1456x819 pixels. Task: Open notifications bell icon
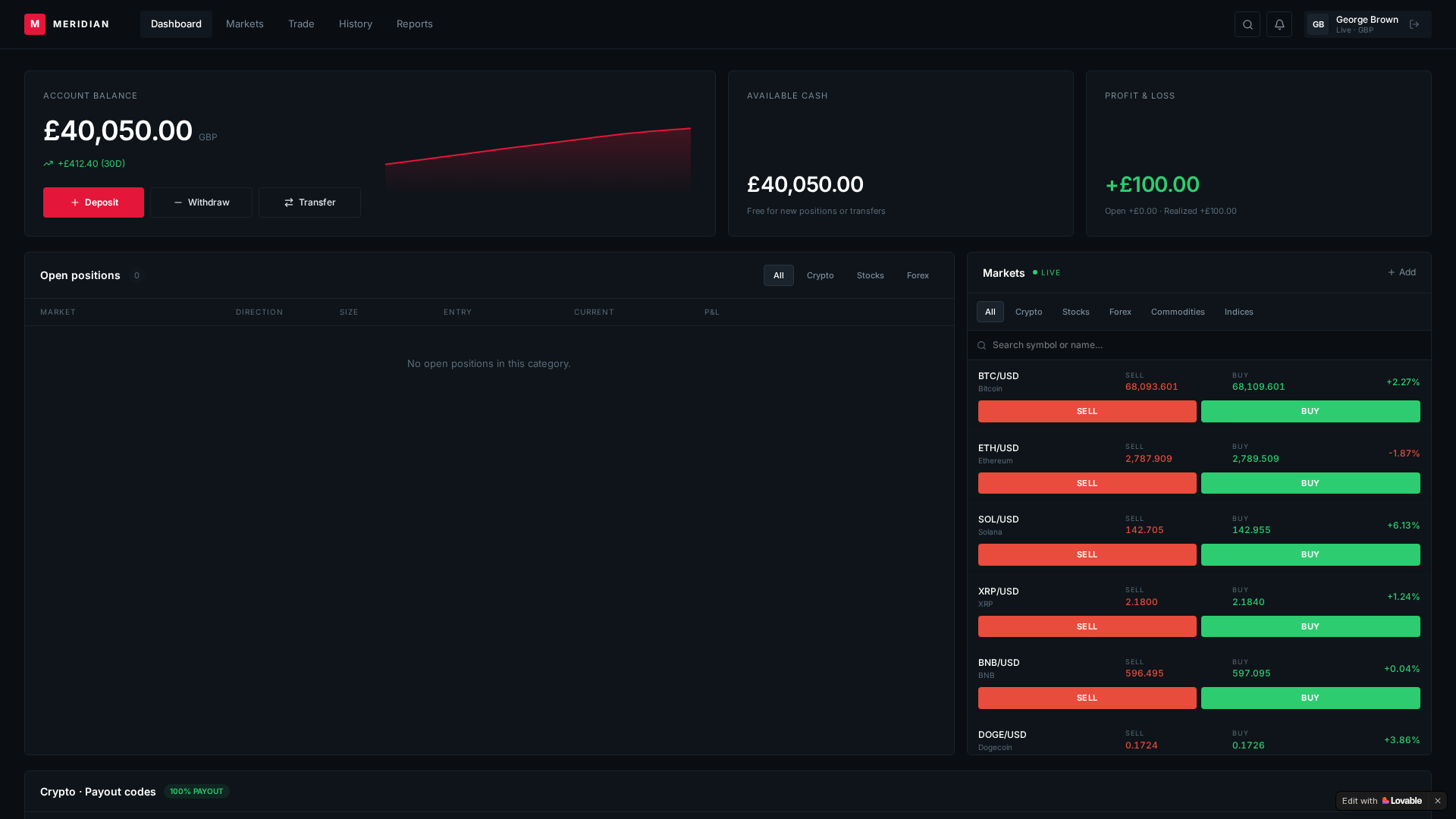[1279, 24]
